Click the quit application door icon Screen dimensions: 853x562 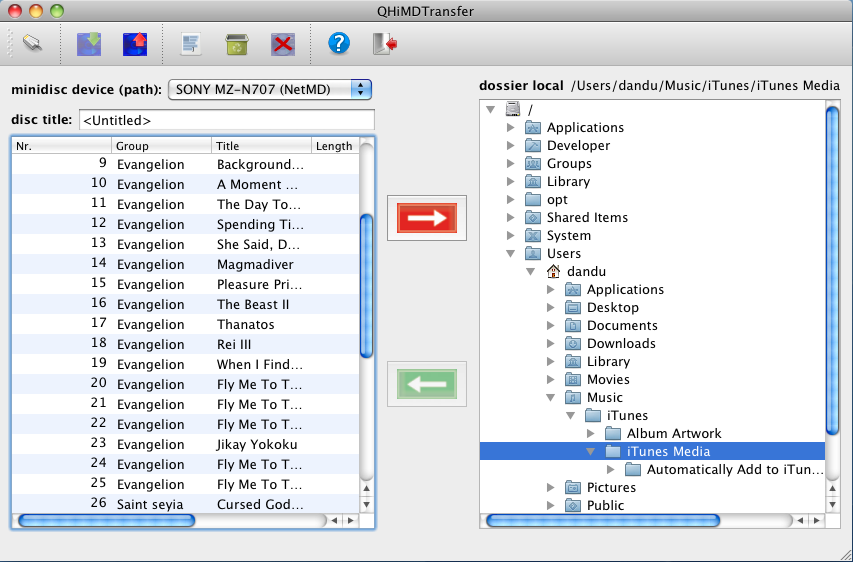point(385,44)
